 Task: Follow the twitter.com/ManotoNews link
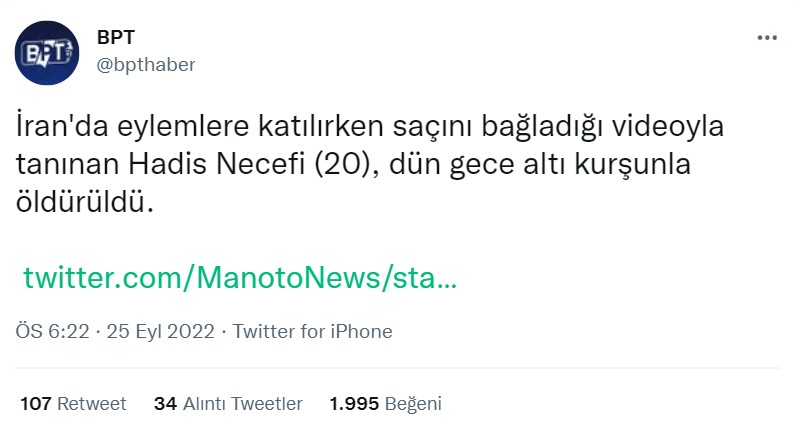tap(240, 277)
